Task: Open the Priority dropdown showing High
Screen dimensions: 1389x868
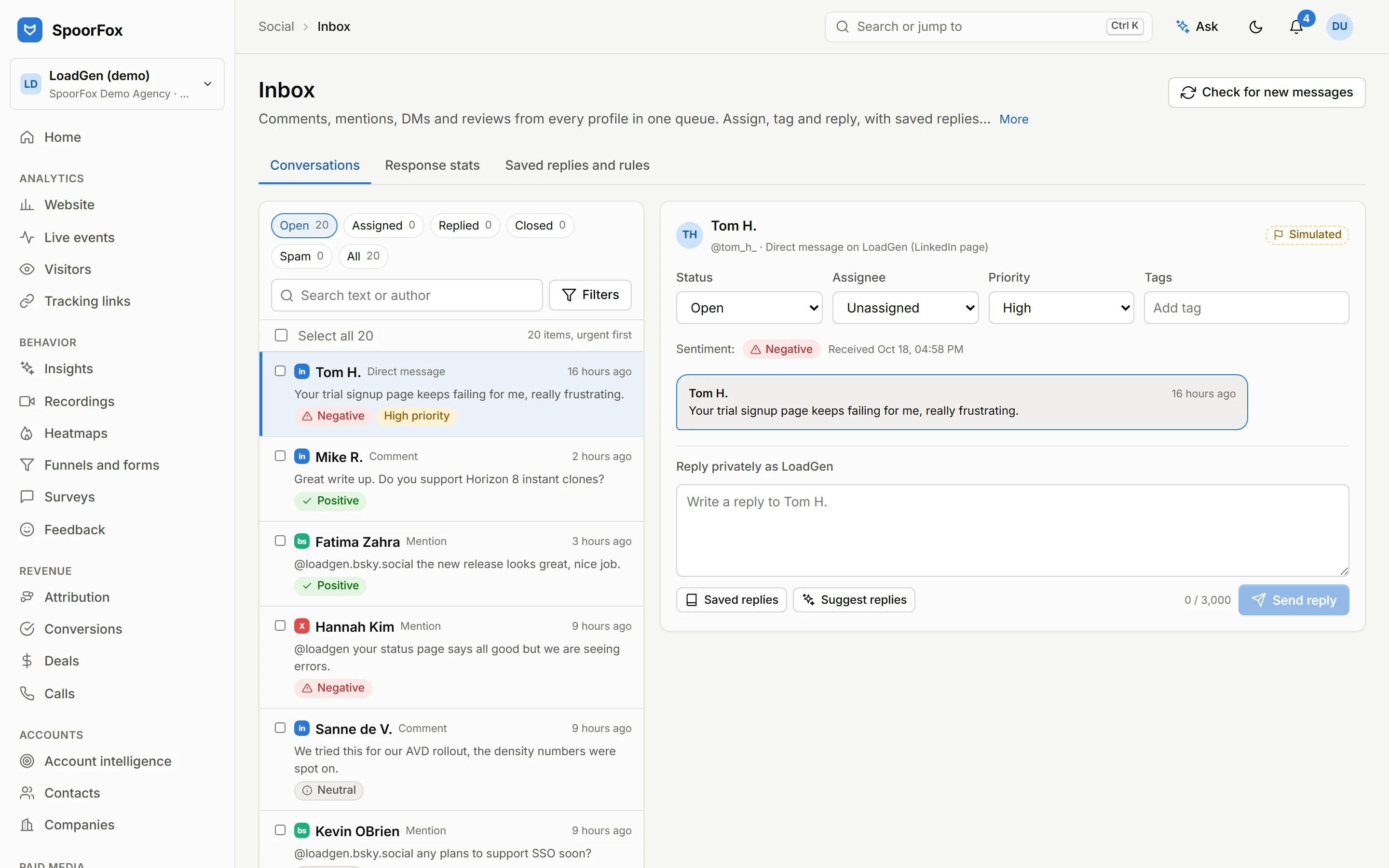Action: click(x=1061, y=308)
